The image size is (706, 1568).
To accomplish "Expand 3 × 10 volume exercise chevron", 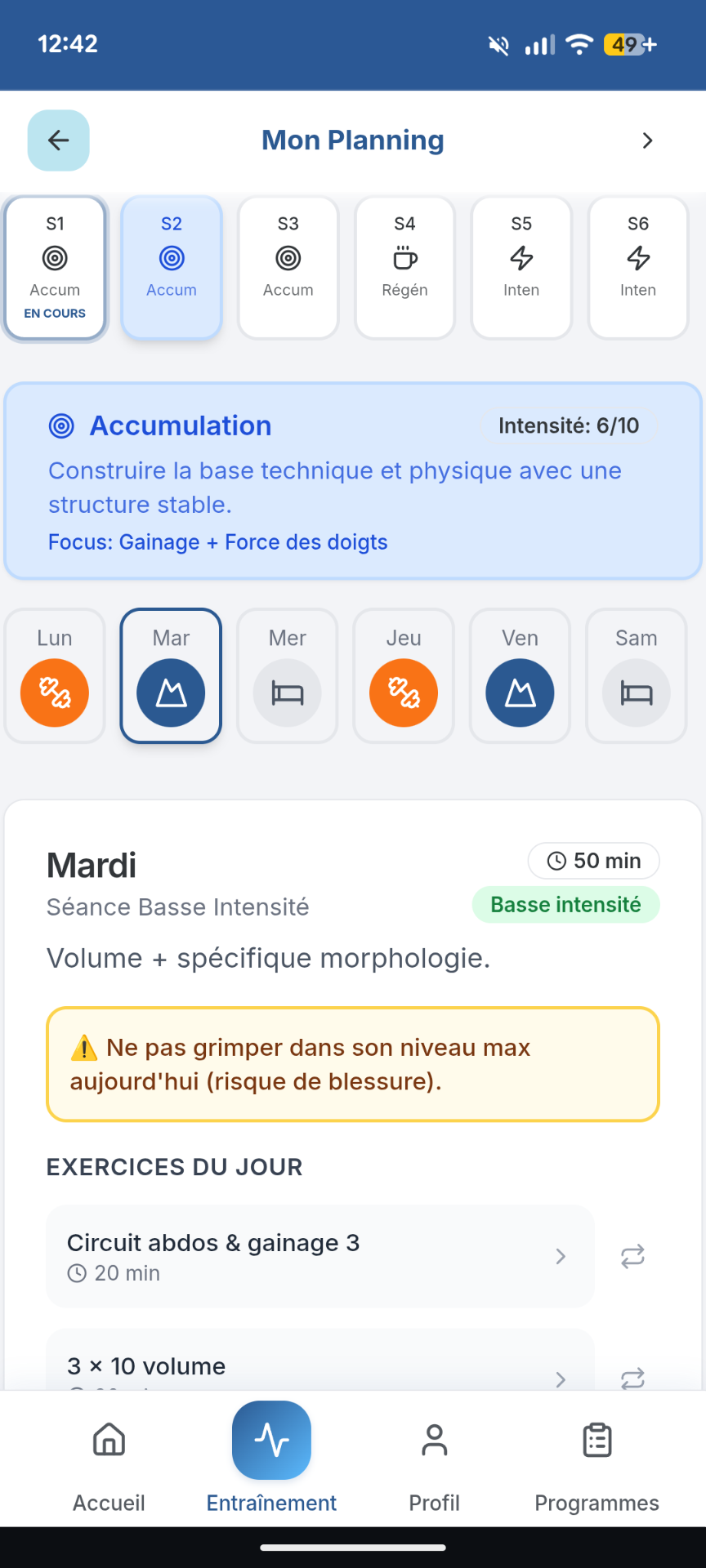I will [x=561, y=1379].
